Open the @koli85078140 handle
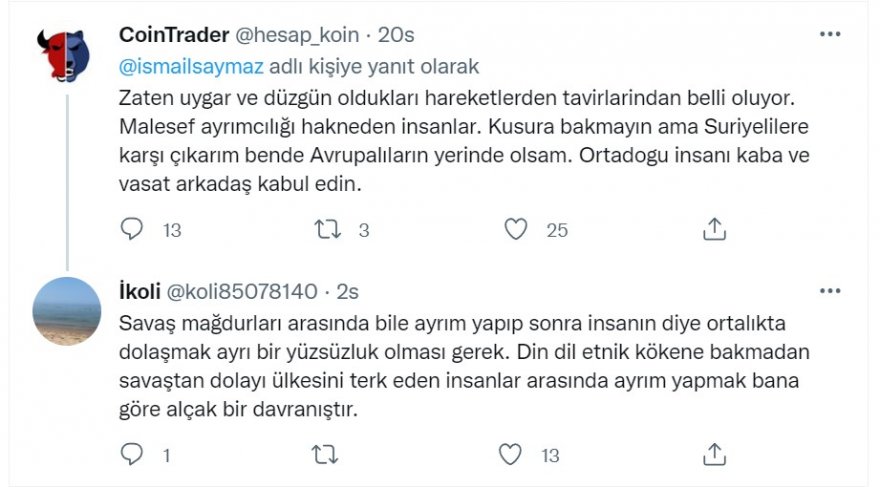 (x=241, y=292)
